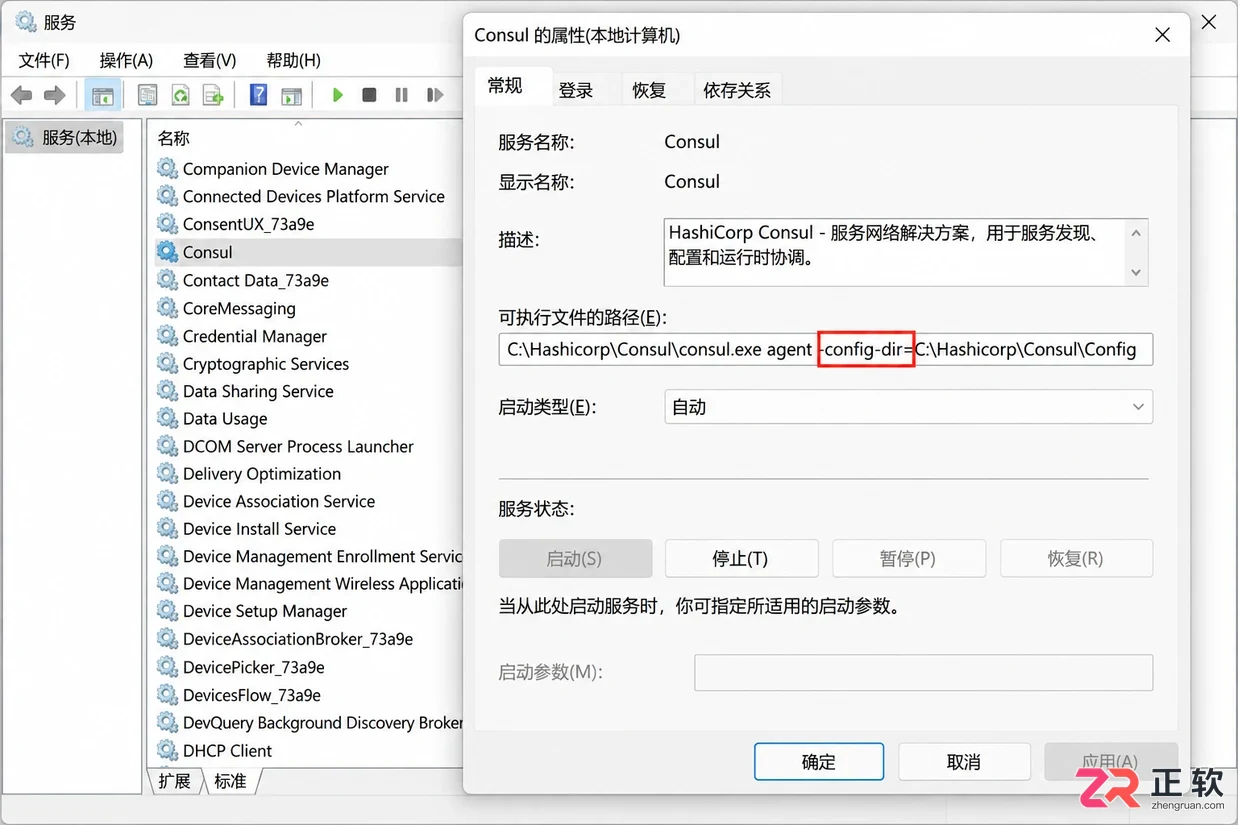Image resolution: width=1238 pixels, height=825 pixels.
Task: Click description box scroll up arrow
Action: click(x=1136, y=233)
